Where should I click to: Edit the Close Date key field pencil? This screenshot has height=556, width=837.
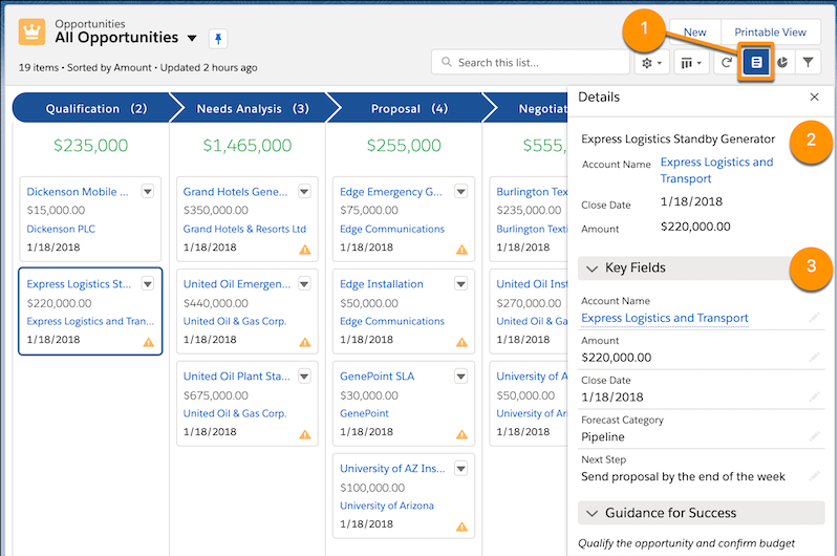[x=814, y=396]
